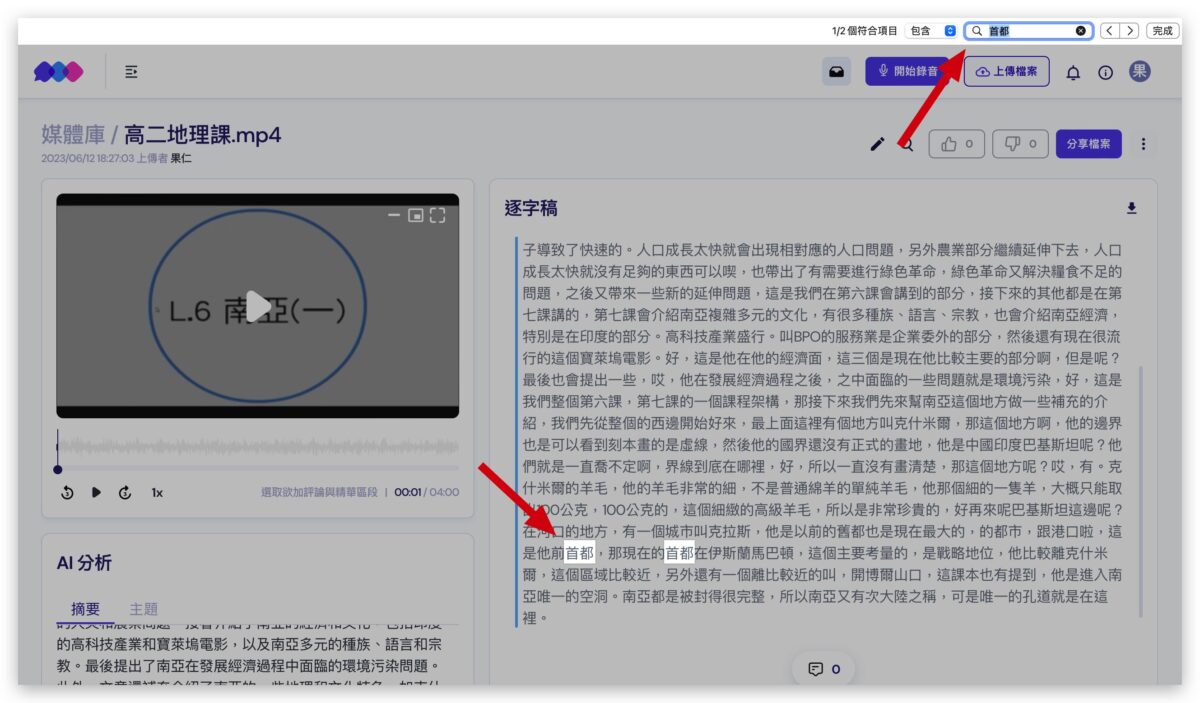The height and width of the screenshot is (703, 1200).
Task: Minimize the video player
Action: [x=394, y=215]
